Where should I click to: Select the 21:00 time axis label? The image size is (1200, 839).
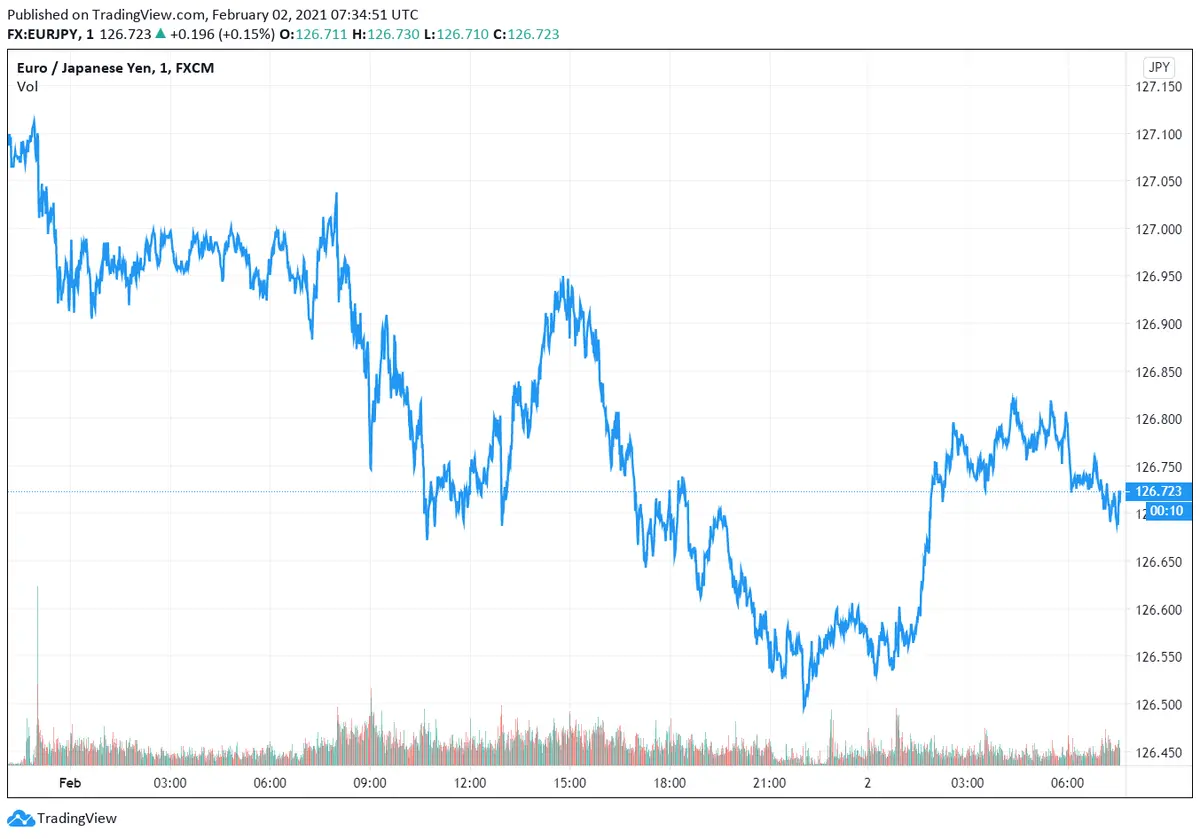769,783
